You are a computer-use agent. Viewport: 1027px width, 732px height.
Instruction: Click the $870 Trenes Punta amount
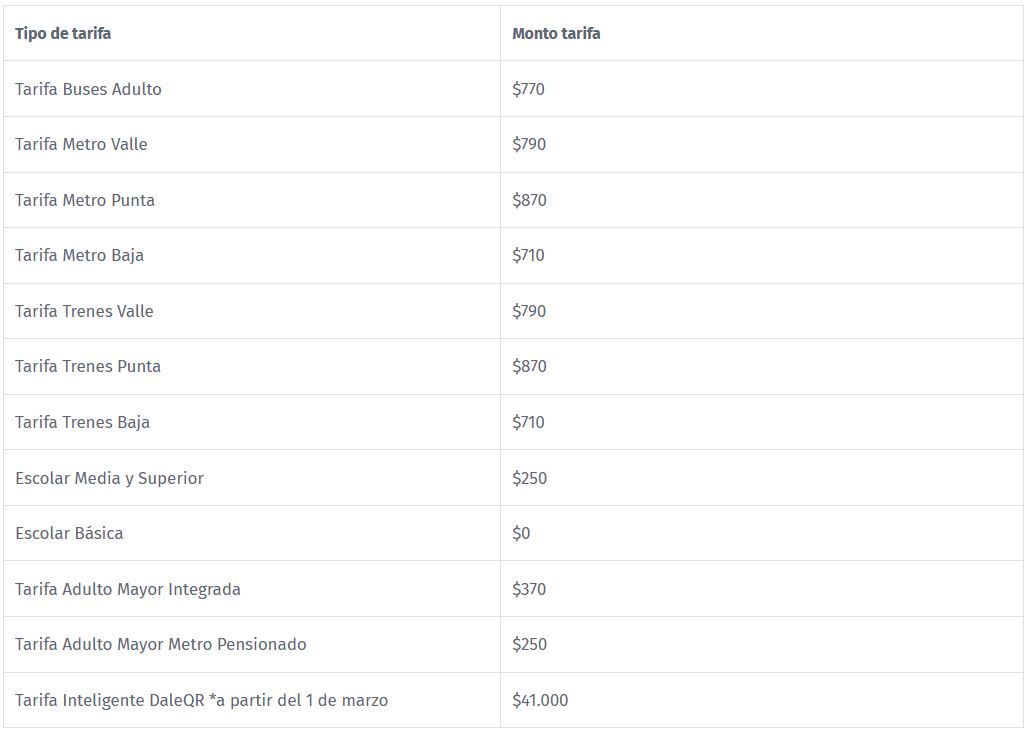[529, 366]
